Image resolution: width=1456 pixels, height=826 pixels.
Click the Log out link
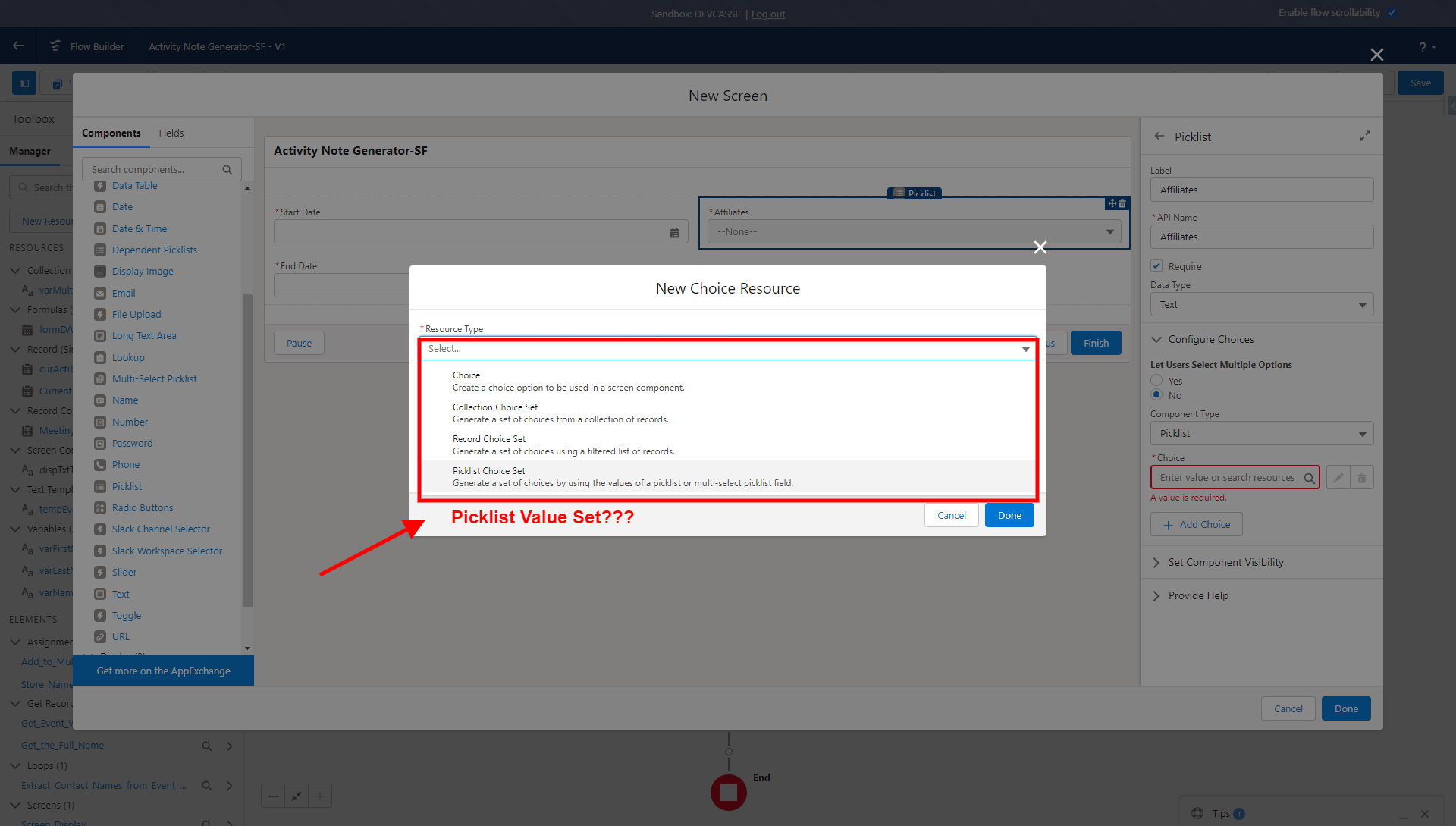[x=767, y=14]
